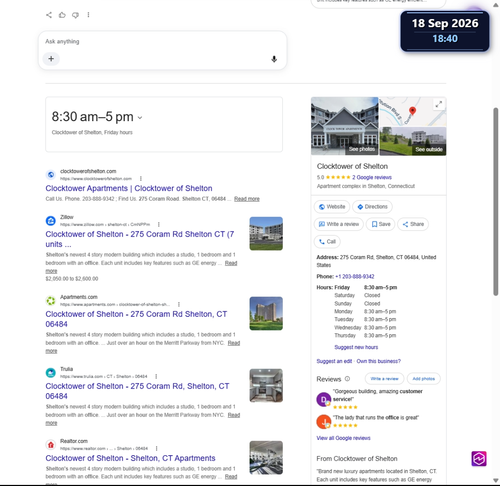
Task: Open options menu for Realtor.com result
Action: [x=156, y=448]
